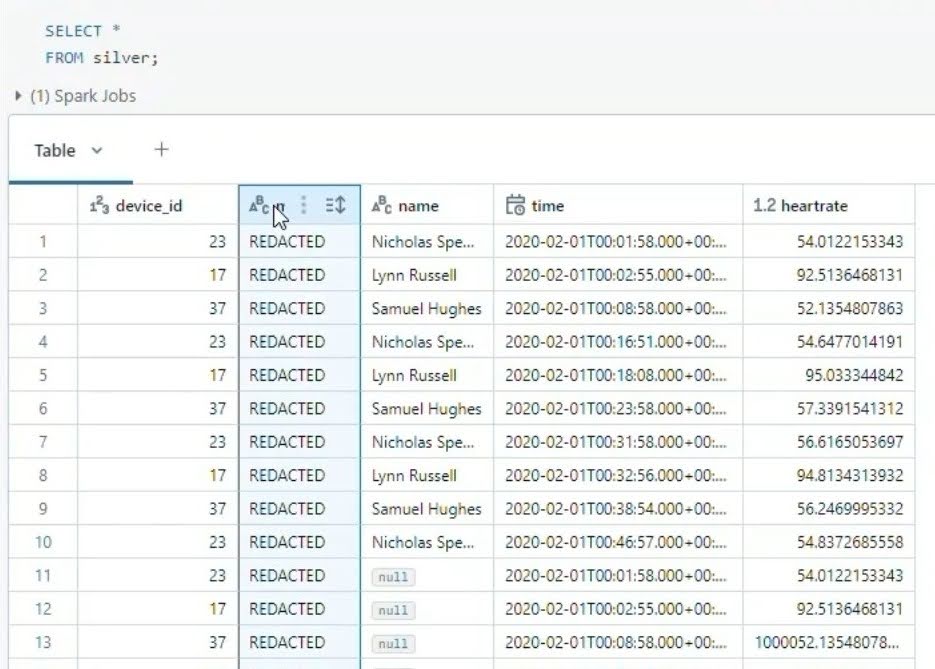This screenshot has width=935, height=669.
Task: Click device_id value 37 in row 3
Action: (x=218, y=308)
